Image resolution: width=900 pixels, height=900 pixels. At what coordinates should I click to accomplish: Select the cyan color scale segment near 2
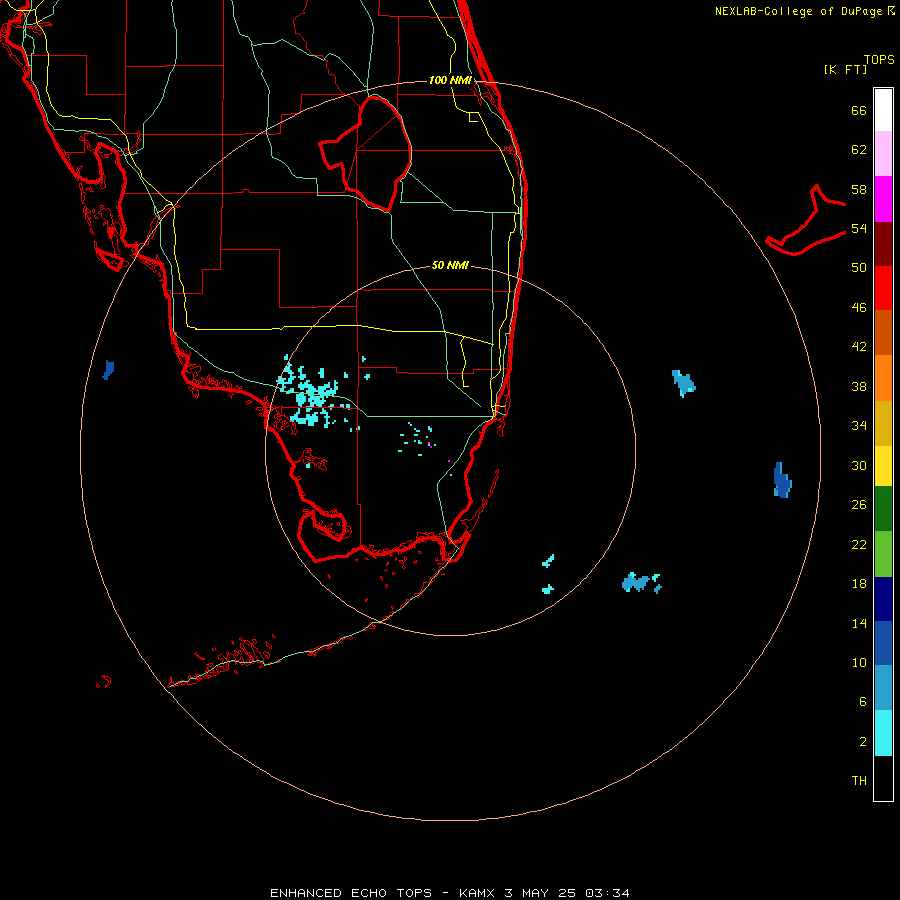coord(883,733)
